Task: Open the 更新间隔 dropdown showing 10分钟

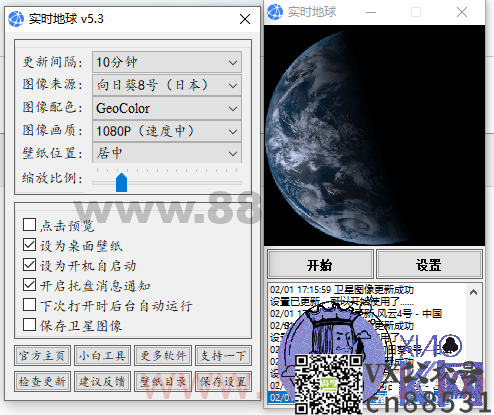Action: (x=167, y=62)
